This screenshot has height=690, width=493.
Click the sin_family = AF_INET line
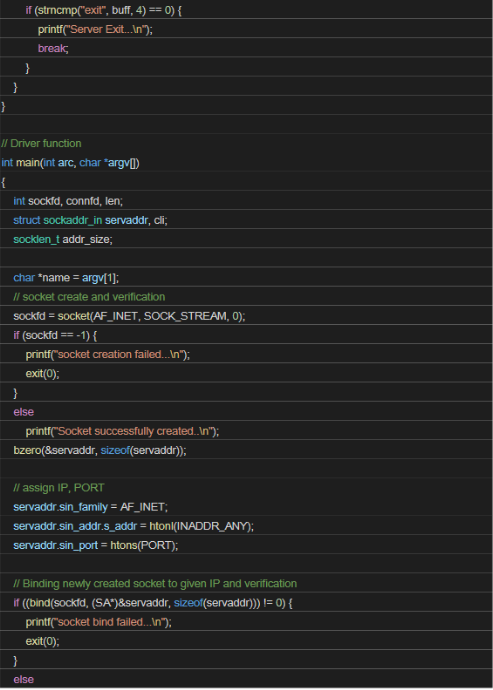[x=90, y=507]
